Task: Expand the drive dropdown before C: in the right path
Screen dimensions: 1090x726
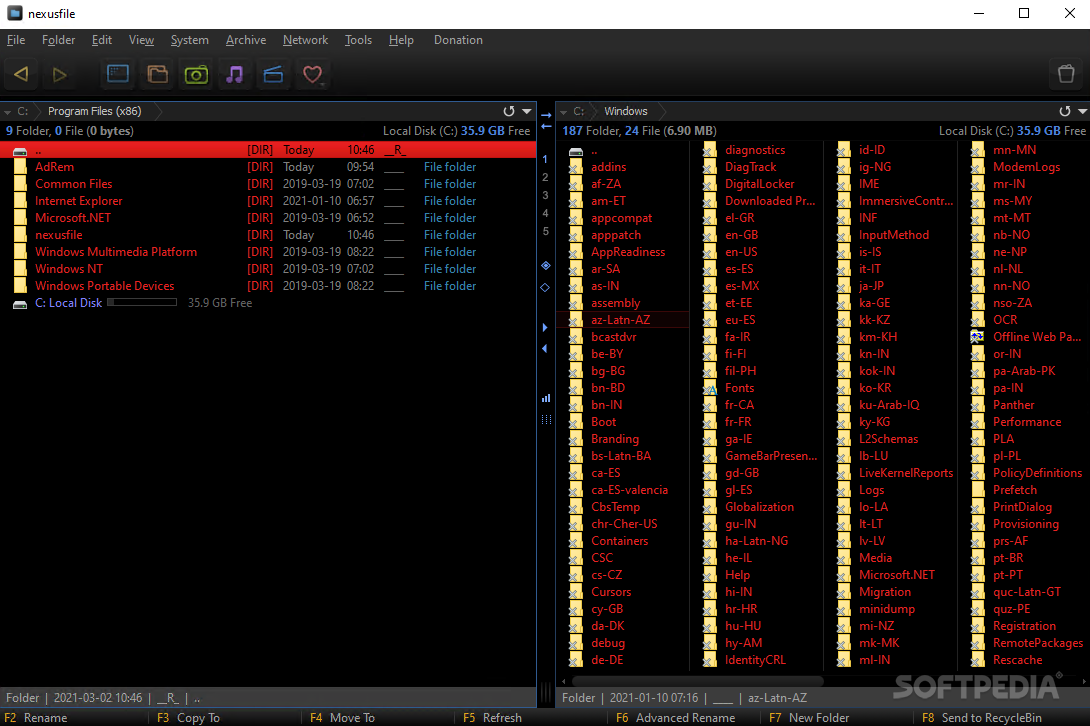Action: [x=563, y=112]
